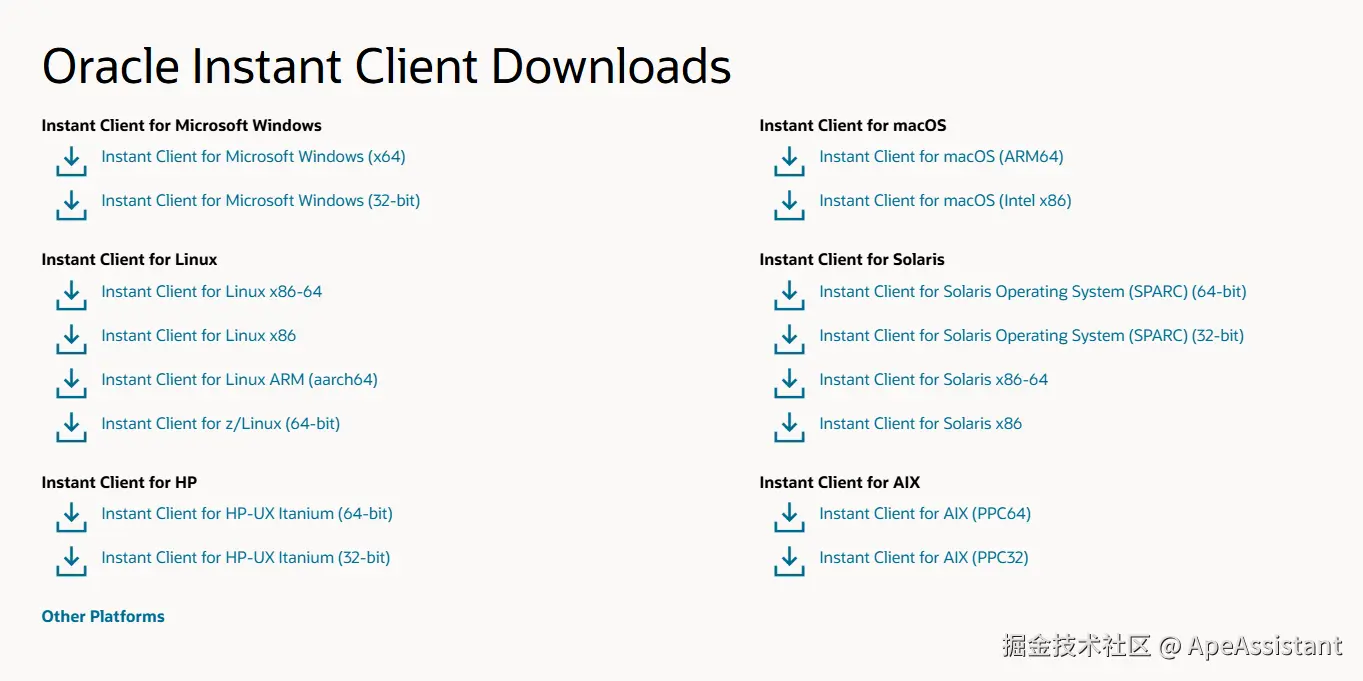Click the Instant Client for AIX heading
Screen dimensions: 1363x681
click(x=840, y=483)
